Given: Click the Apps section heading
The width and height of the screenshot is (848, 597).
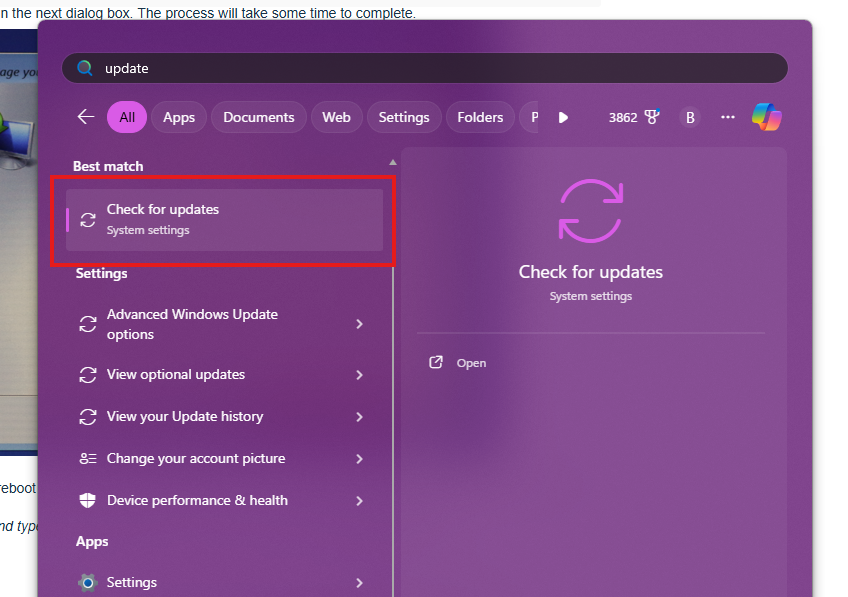Looking at the screenshot, I should tap(92, 541).
